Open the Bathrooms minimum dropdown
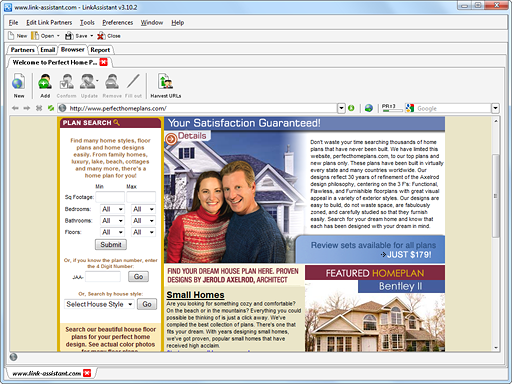This screenshot has width=512, height=384. tap(112, 221)
